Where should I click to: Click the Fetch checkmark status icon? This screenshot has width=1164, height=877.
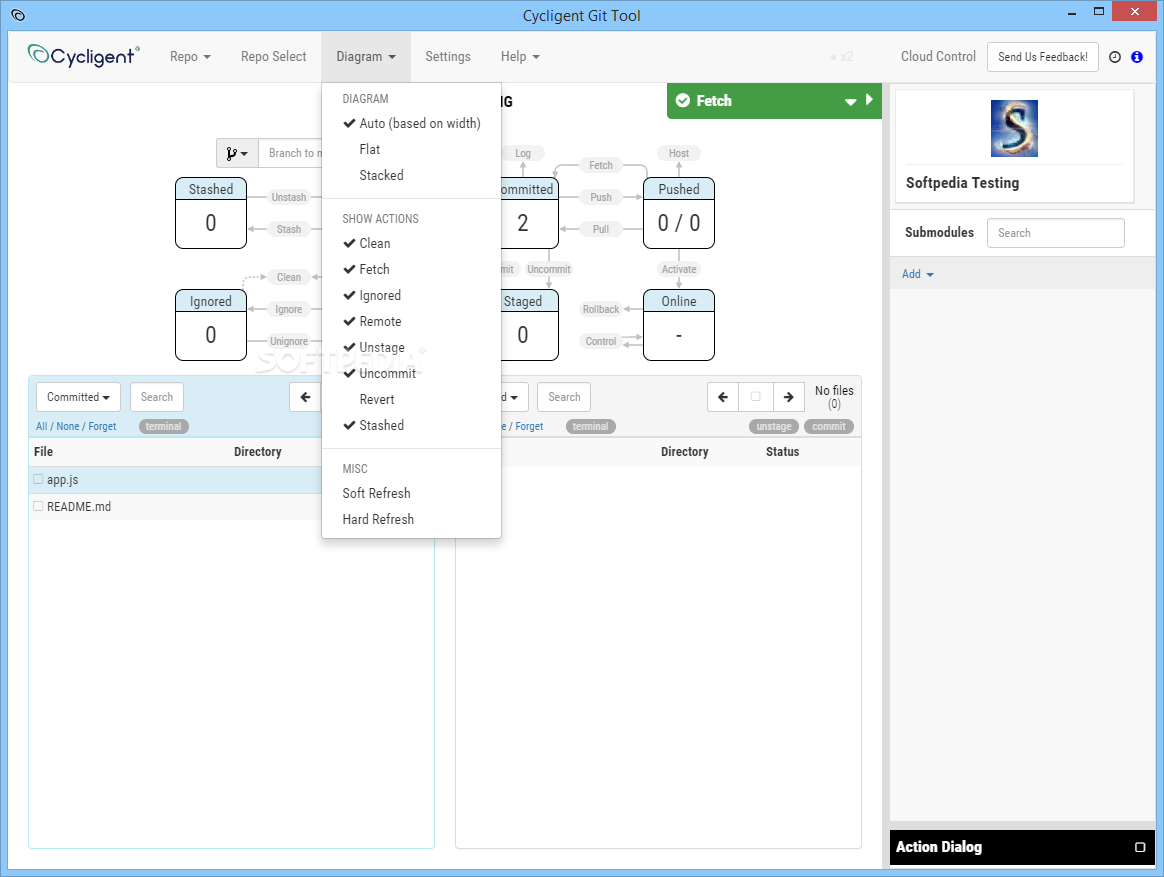coord(683,100)
